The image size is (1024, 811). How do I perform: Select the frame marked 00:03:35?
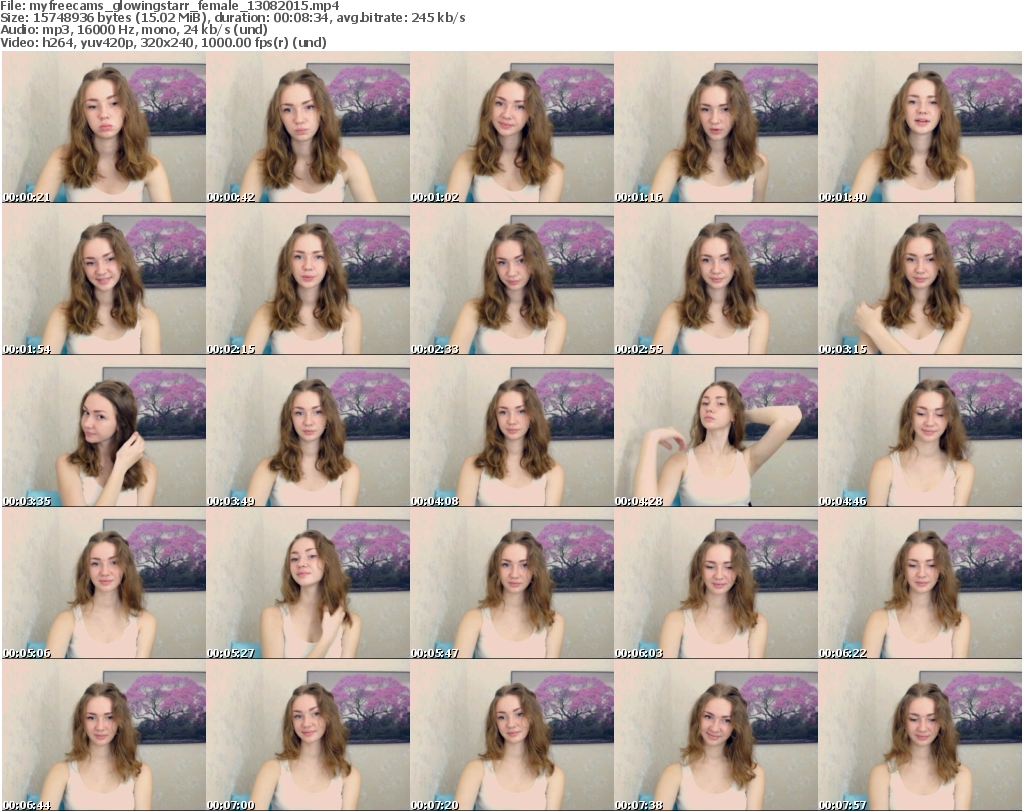[104, 431]
